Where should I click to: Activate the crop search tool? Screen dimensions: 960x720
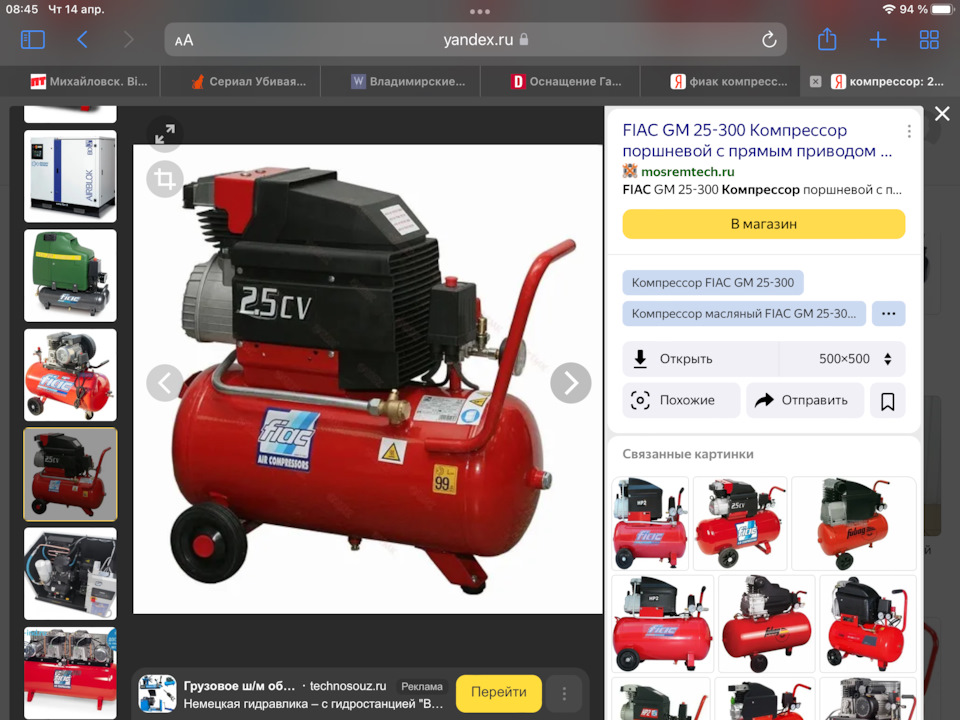pyautogui.click(x=165, y=179)
